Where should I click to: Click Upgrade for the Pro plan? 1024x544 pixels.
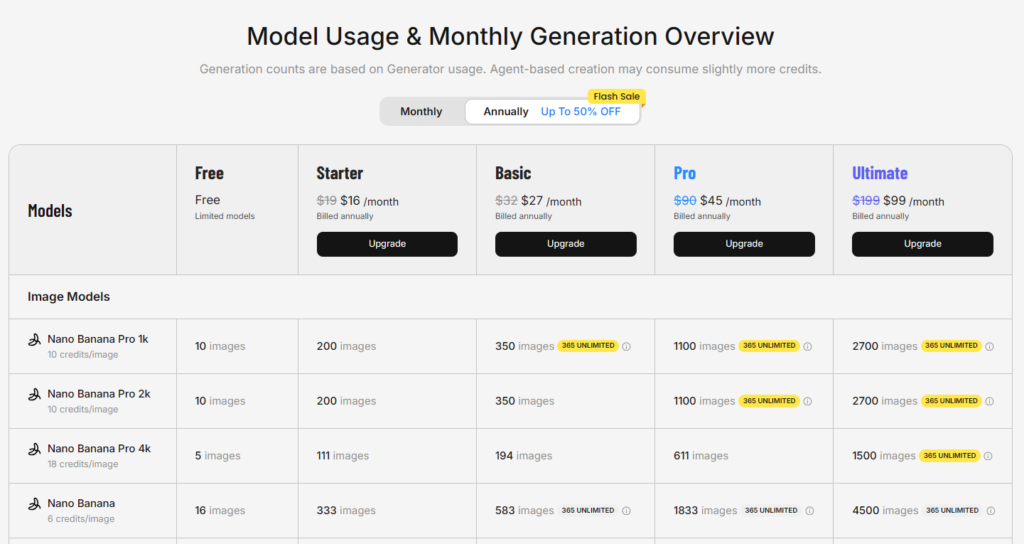coord(744,244)
